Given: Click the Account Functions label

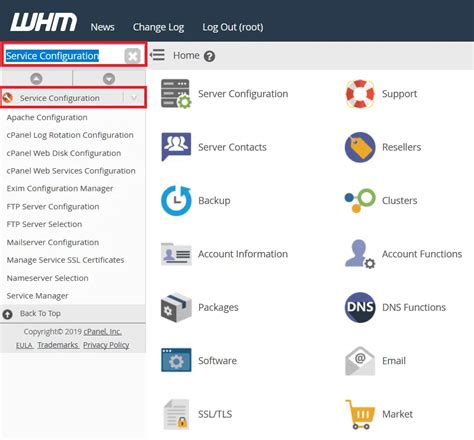Looking at the screenshot, I should click(x=422, y=254).
